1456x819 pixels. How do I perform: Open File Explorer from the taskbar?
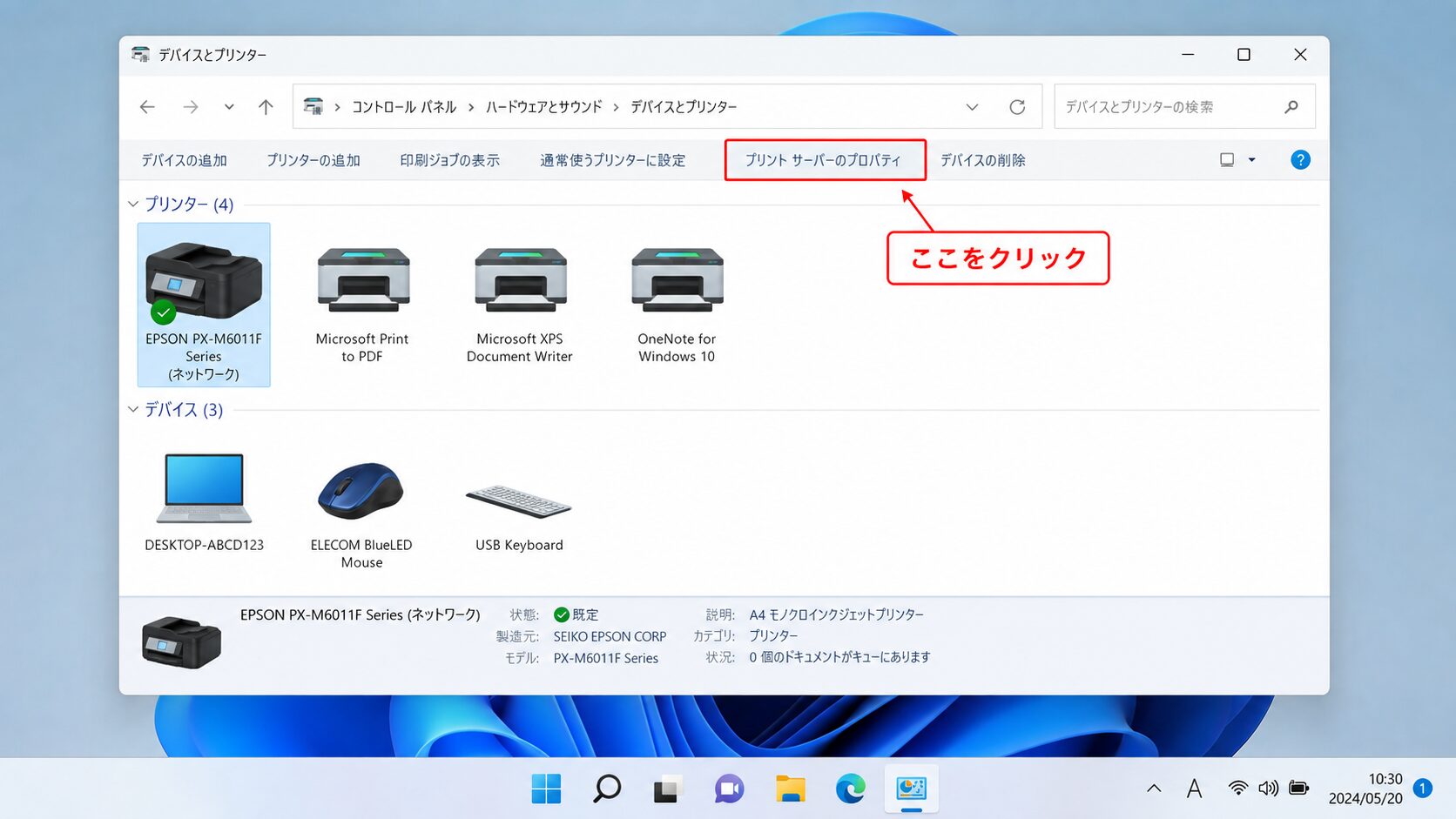tap(790, 789)
